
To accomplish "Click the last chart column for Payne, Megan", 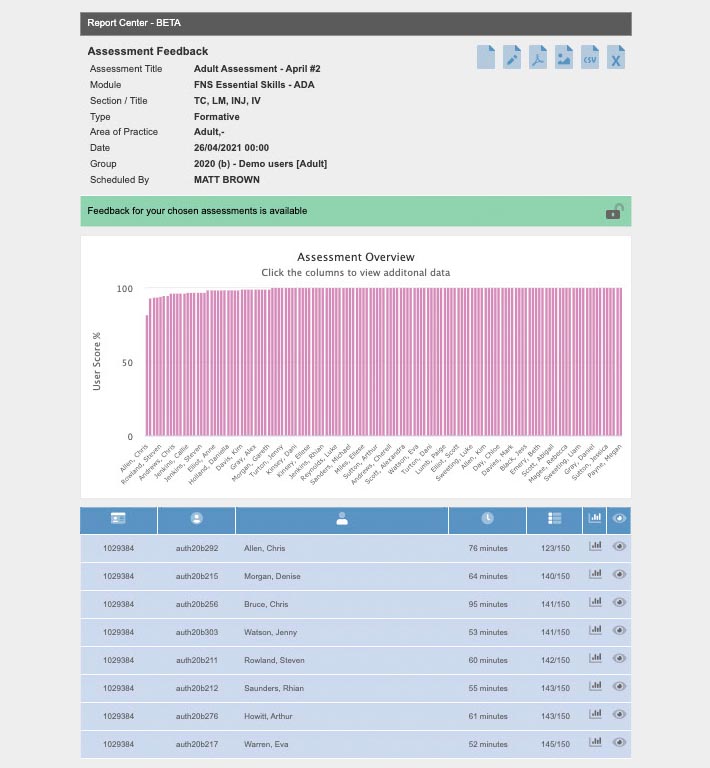I will pyautogui.click(x=620, y=362).
